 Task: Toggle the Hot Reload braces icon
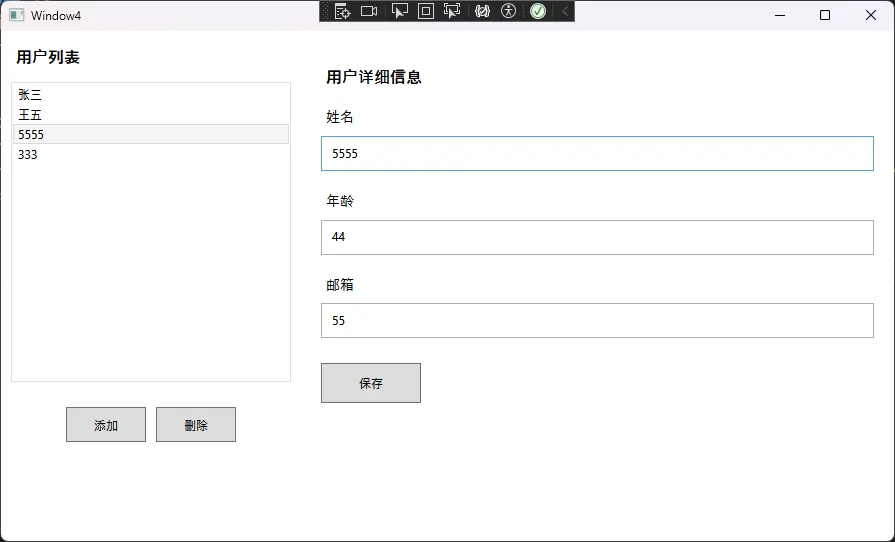pyautogui.click(x=482, y=11)
